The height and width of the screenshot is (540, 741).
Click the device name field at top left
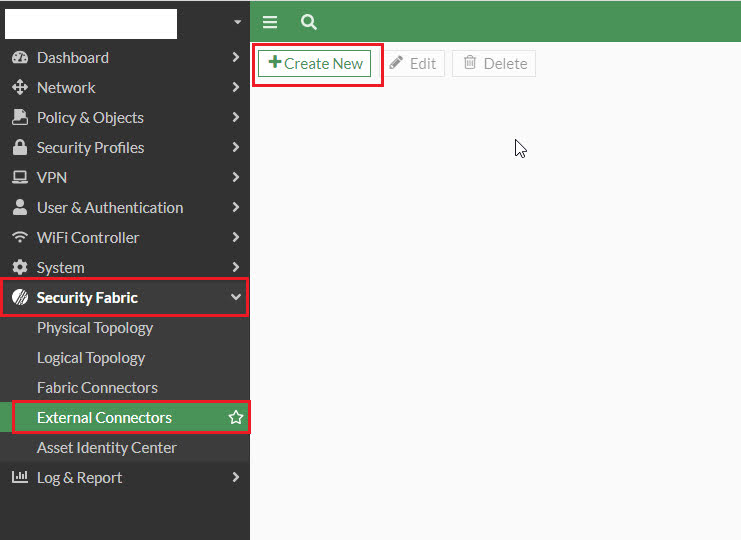tap(91, 24)
